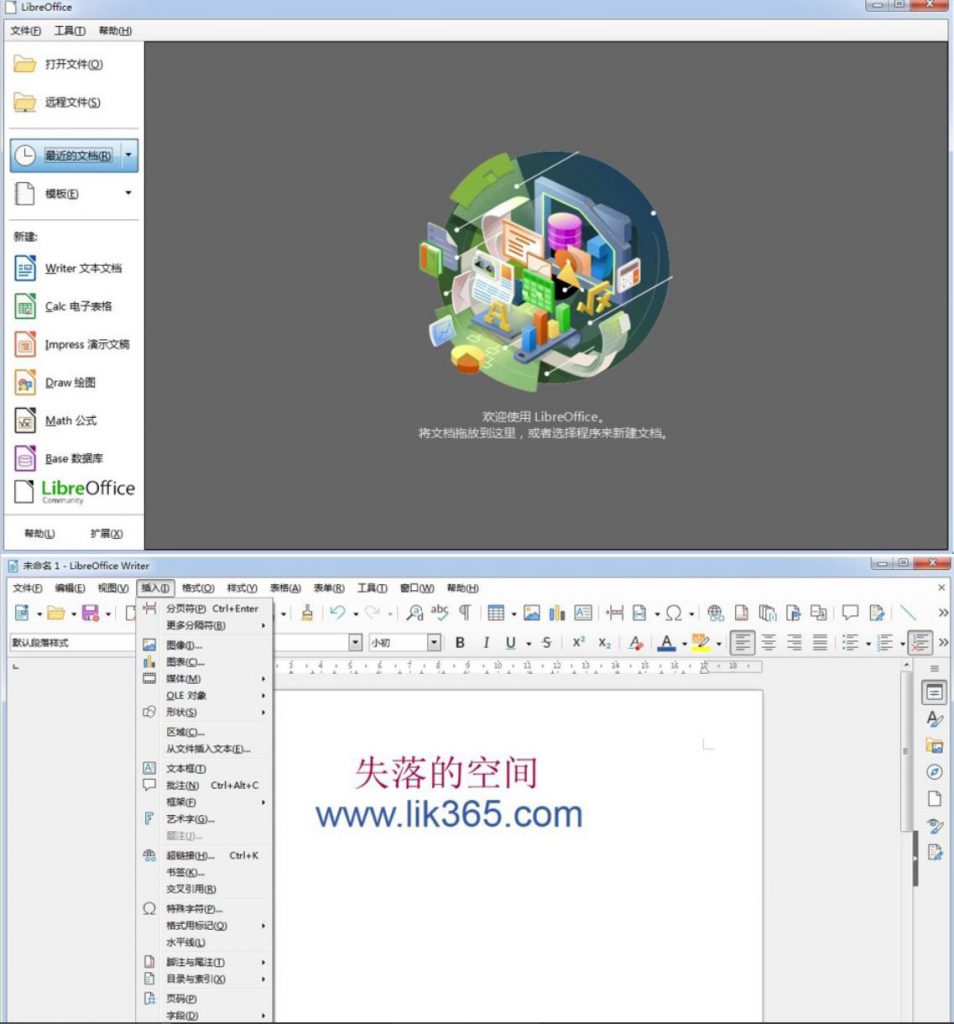The height and width of the screenshot is (1024, 954).
Task: Click the Insert Page Break toolbar icon
Action: point(614,613)
